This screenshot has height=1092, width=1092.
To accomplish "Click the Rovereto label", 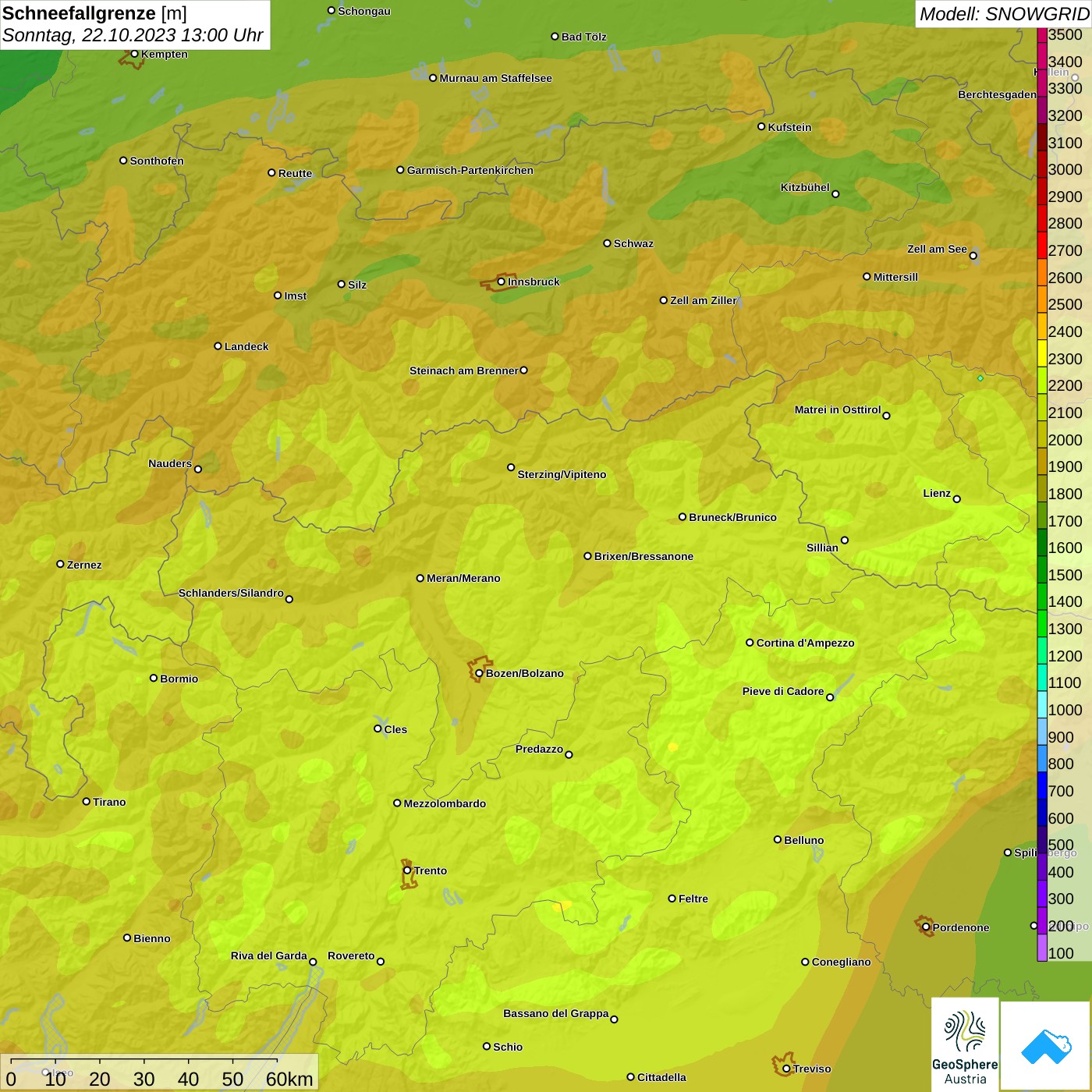I will [351, 955].
